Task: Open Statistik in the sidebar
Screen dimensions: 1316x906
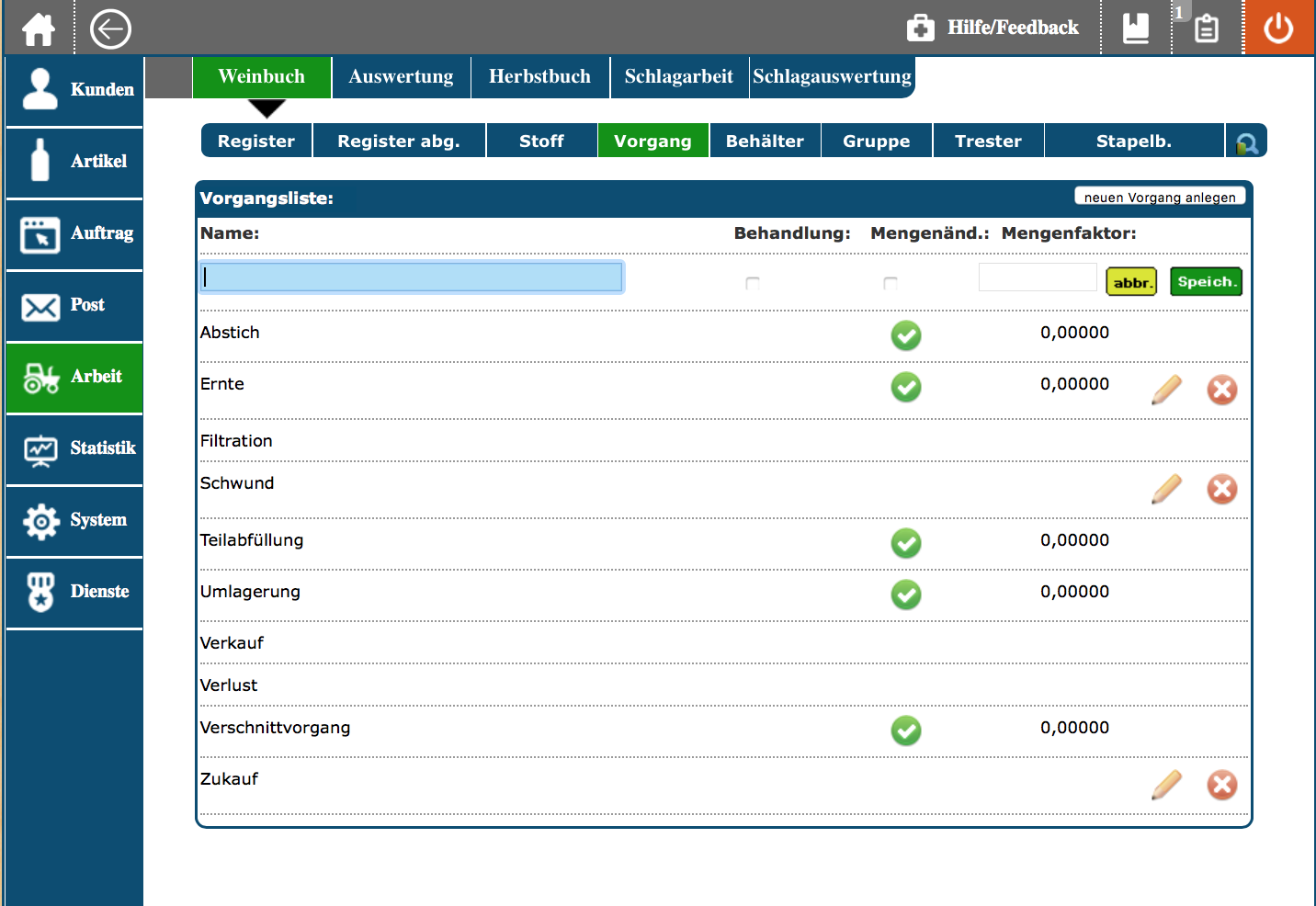Action: coord(75,448)
